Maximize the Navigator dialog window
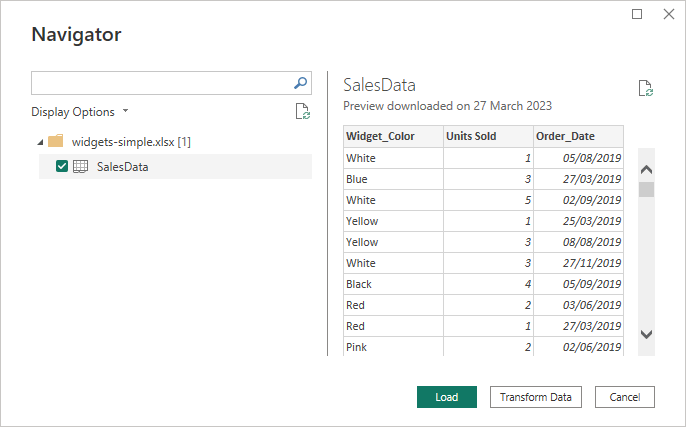The height and width of the screenshot is (427, 686). pyautogui.click(x=638, y=14)
